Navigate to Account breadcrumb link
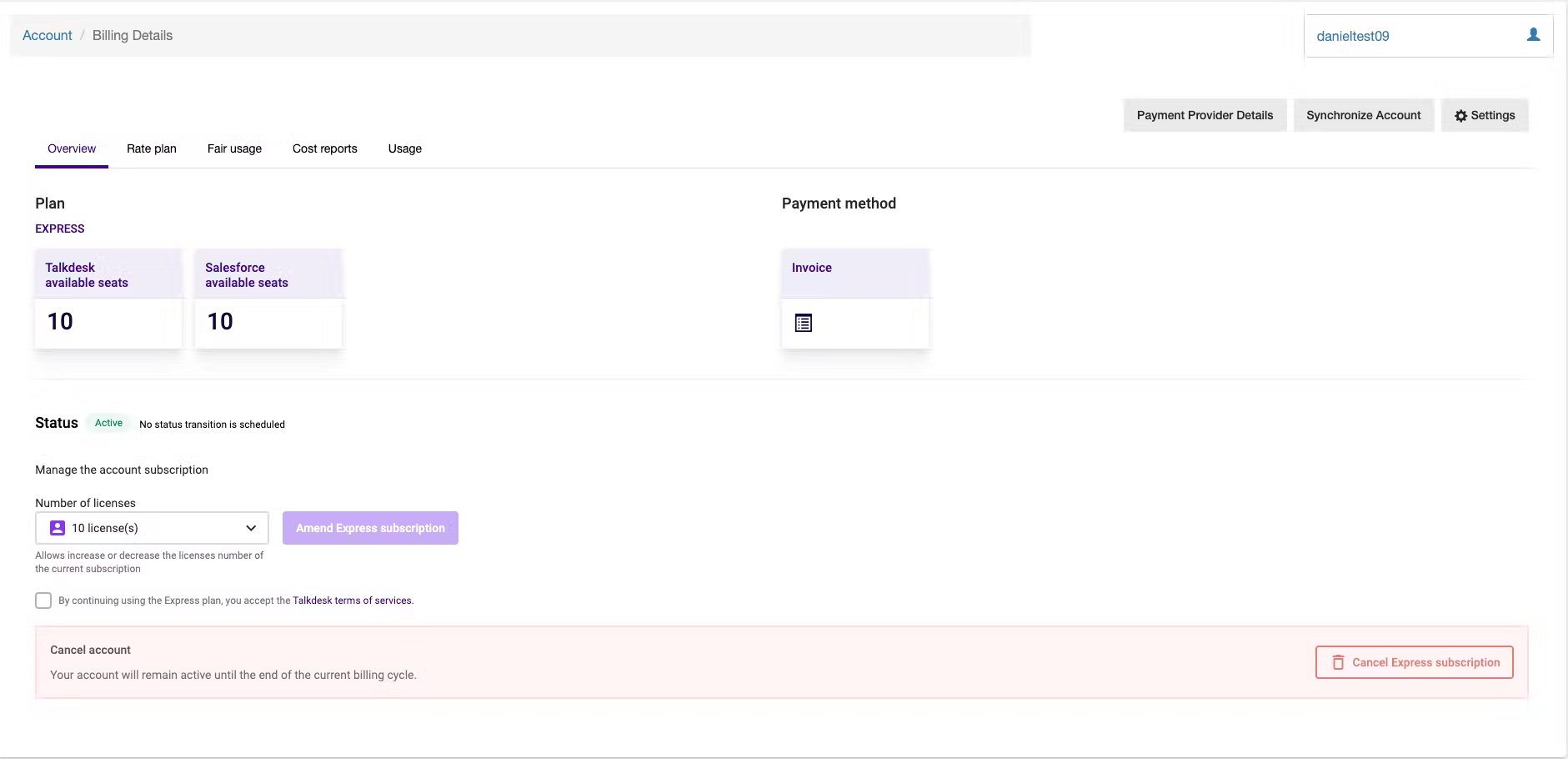1568x759 pixels. point(48,35)
